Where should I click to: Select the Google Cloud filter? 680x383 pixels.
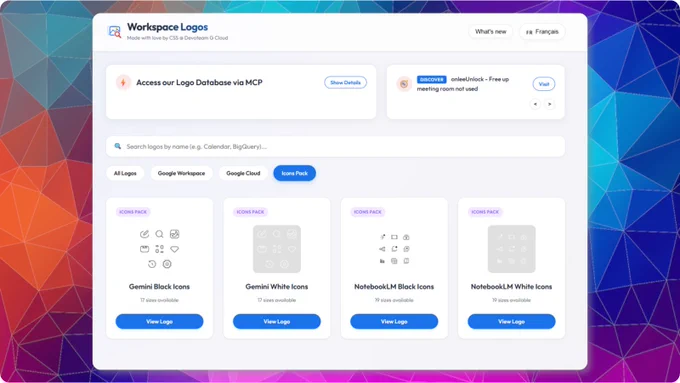(243, 173)
